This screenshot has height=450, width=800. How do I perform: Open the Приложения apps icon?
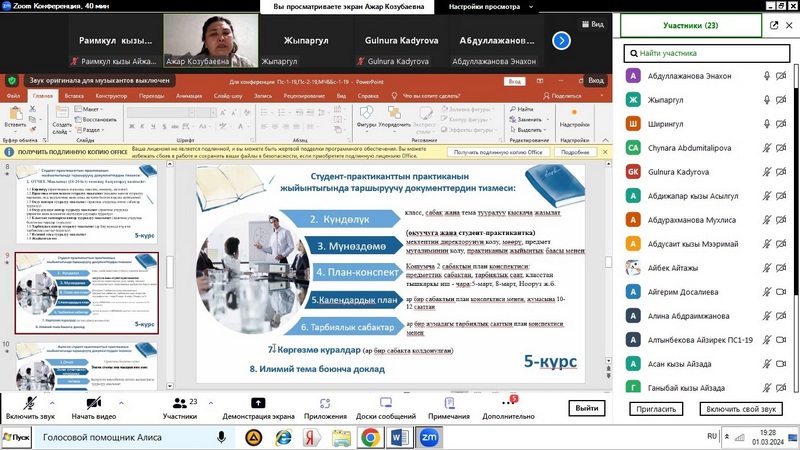[x=325, y=403]
